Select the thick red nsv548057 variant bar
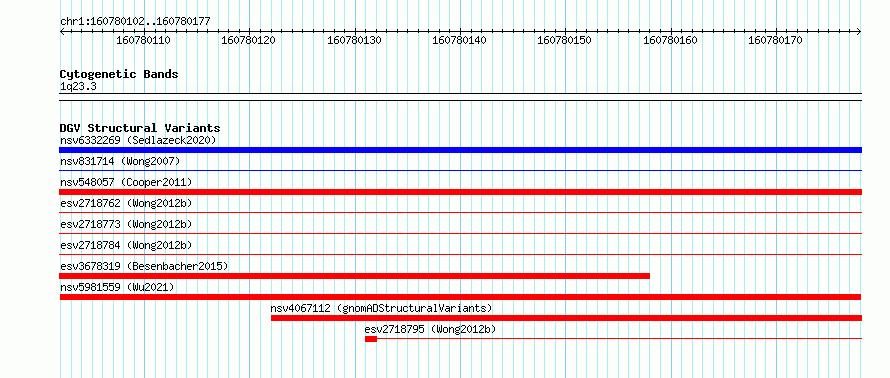Viewport: 890px width, 378px height. click(460, 192)
